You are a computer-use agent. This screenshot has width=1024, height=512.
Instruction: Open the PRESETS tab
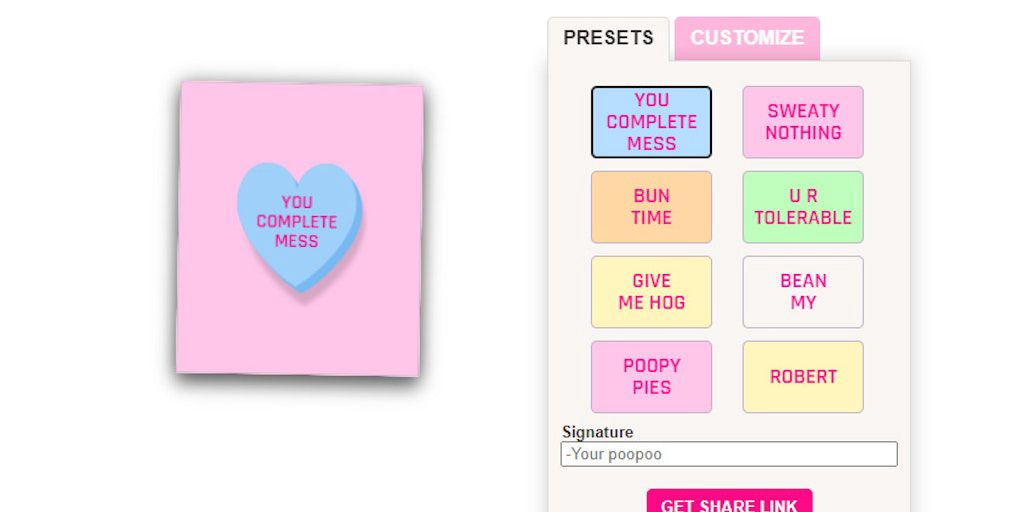pyautogui.click(x=608, y=38)
